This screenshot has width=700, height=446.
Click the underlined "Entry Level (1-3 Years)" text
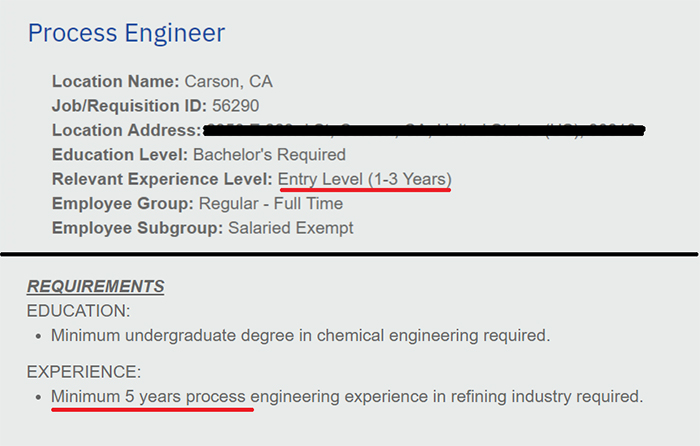[364, 179]
